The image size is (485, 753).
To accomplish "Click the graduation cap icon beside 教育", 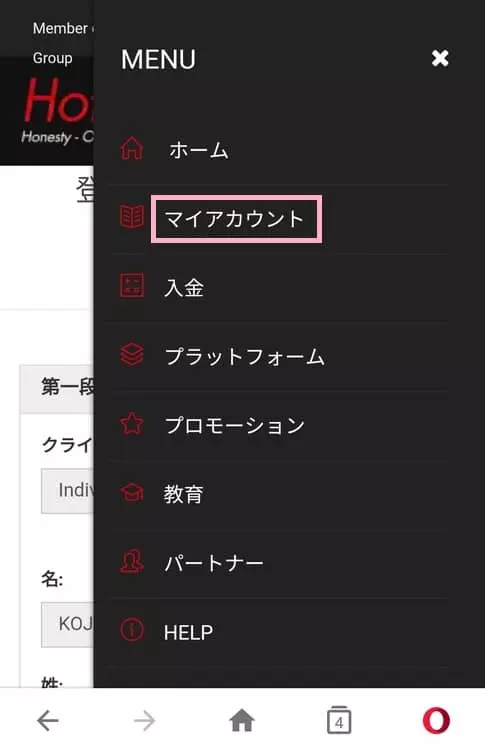I will (x=132, y=493).
